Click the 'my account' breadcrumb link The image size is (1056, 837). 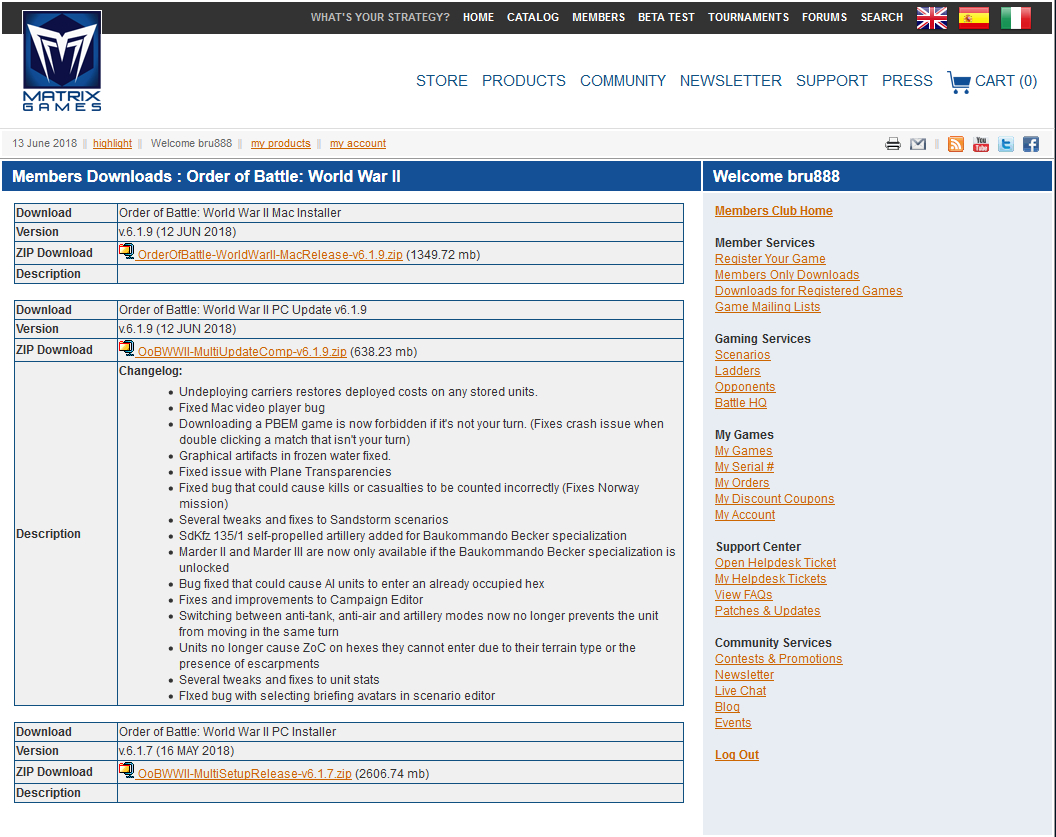click(x=357, y=144)
